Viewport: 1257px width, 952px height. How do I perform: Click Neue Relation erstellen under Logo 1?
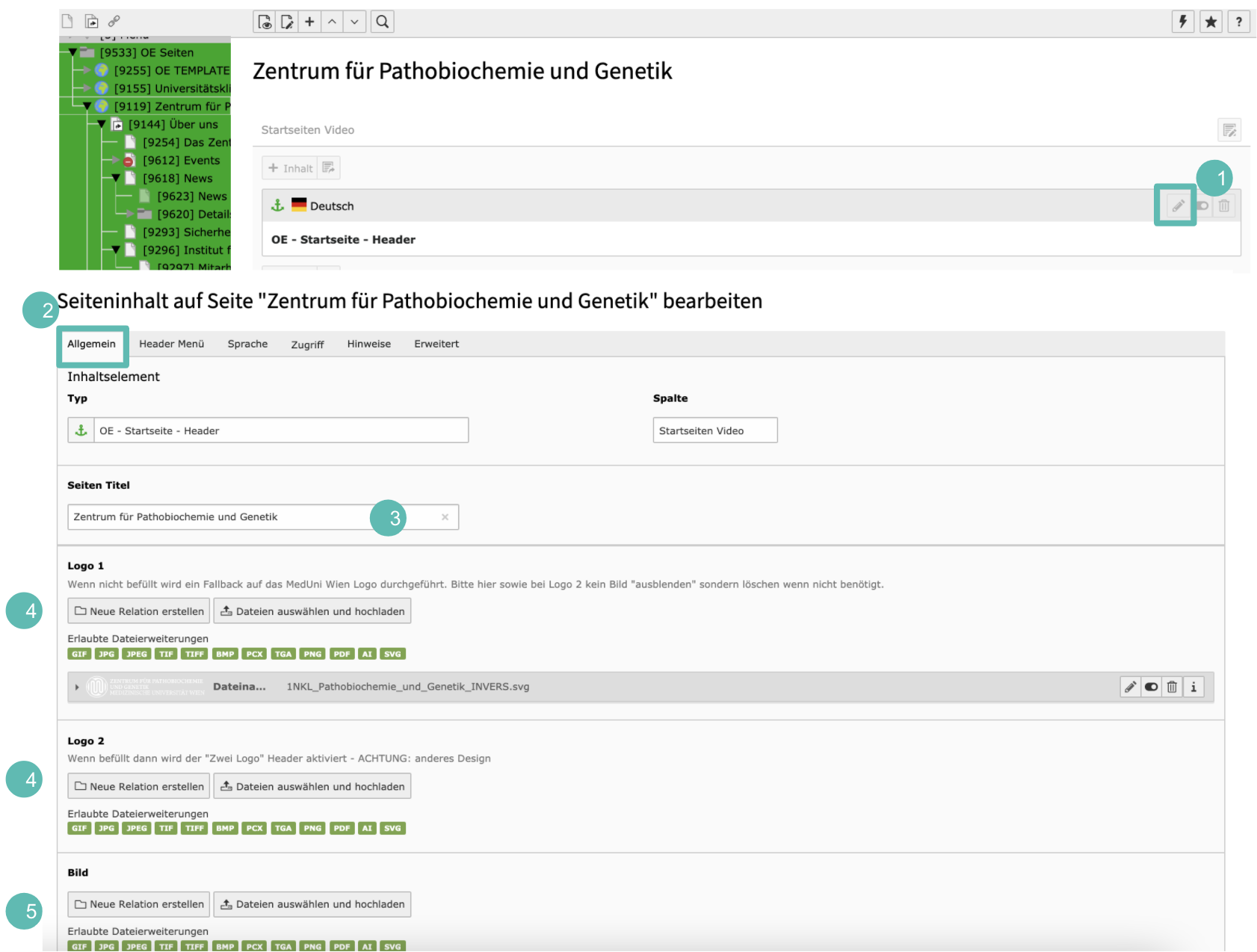pyautogui.click(x=139, y=611)
